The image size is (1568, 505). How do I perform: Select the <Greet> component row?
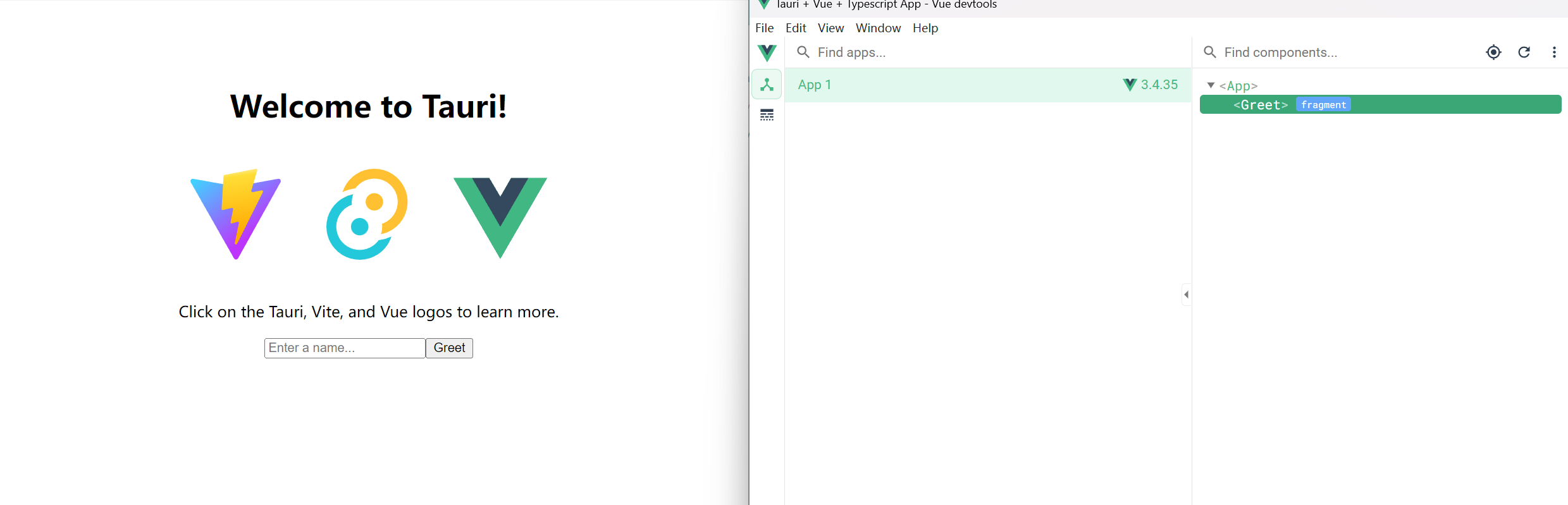(1381, 105)
